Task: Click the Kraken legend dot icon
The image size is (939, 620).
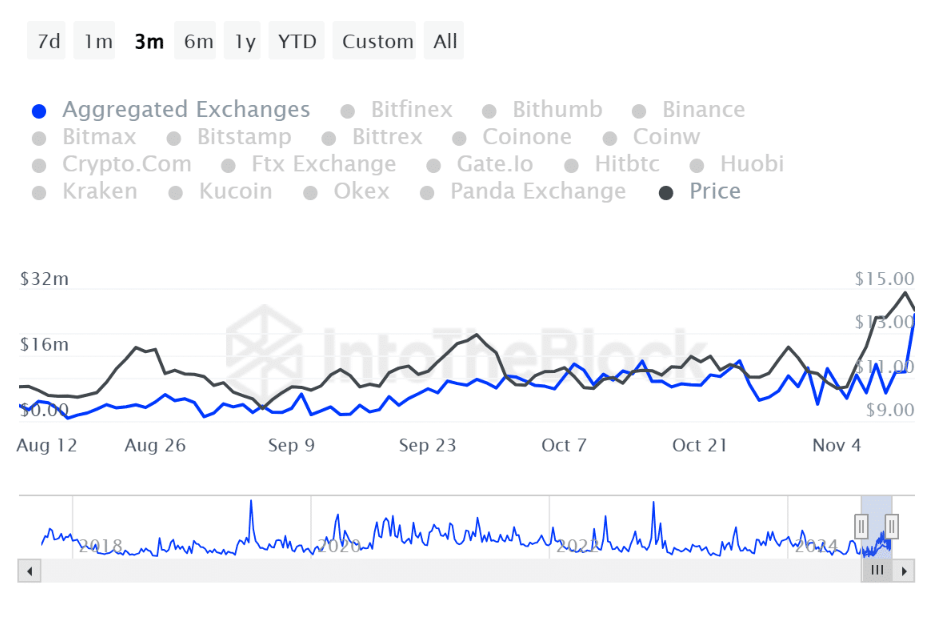Action: click(x=40, y=192)
